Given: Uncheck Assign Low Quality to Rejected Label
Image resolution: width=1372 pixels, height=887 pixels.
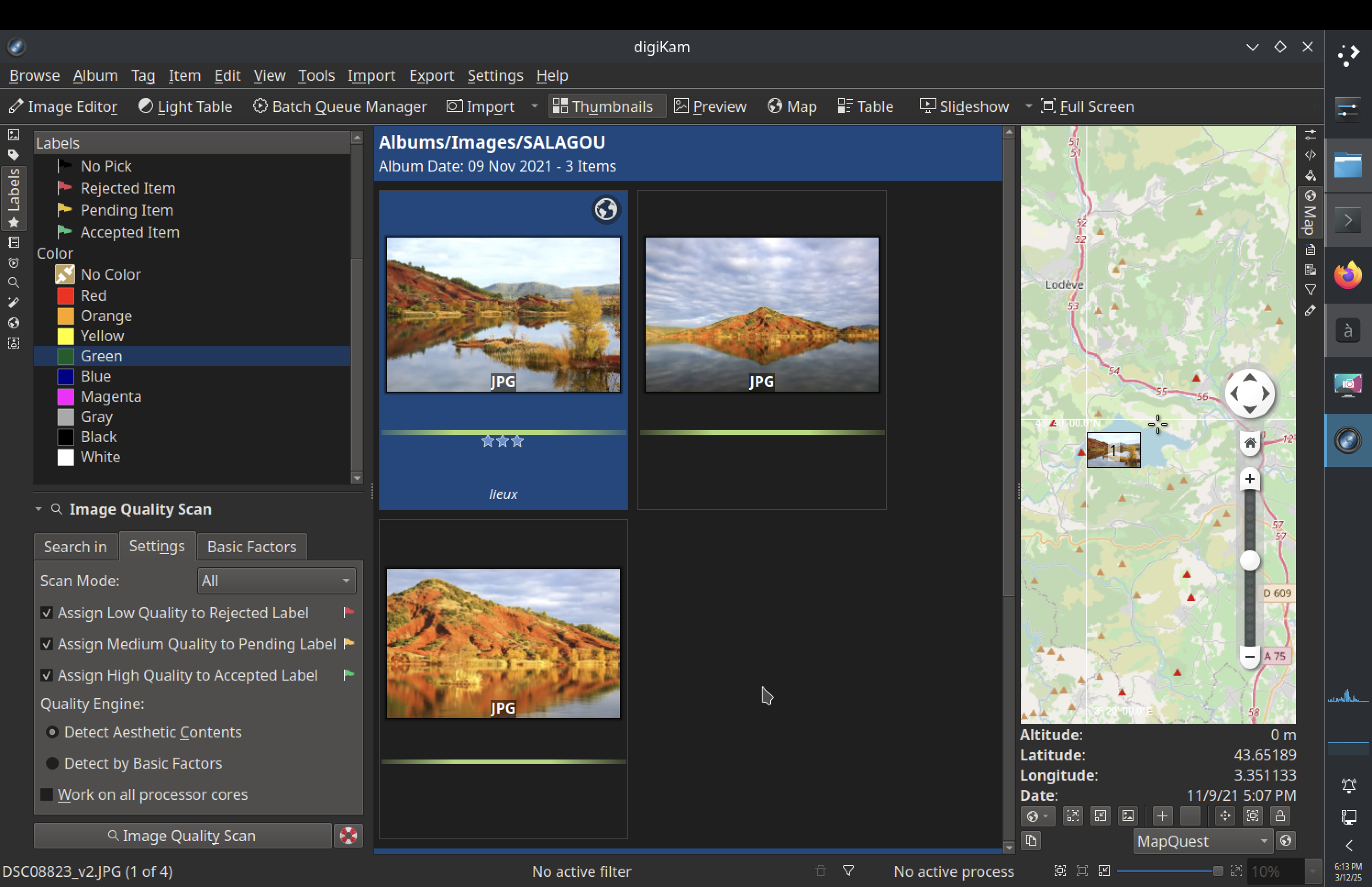Looking at the screenshot, I should coord(47,613).
